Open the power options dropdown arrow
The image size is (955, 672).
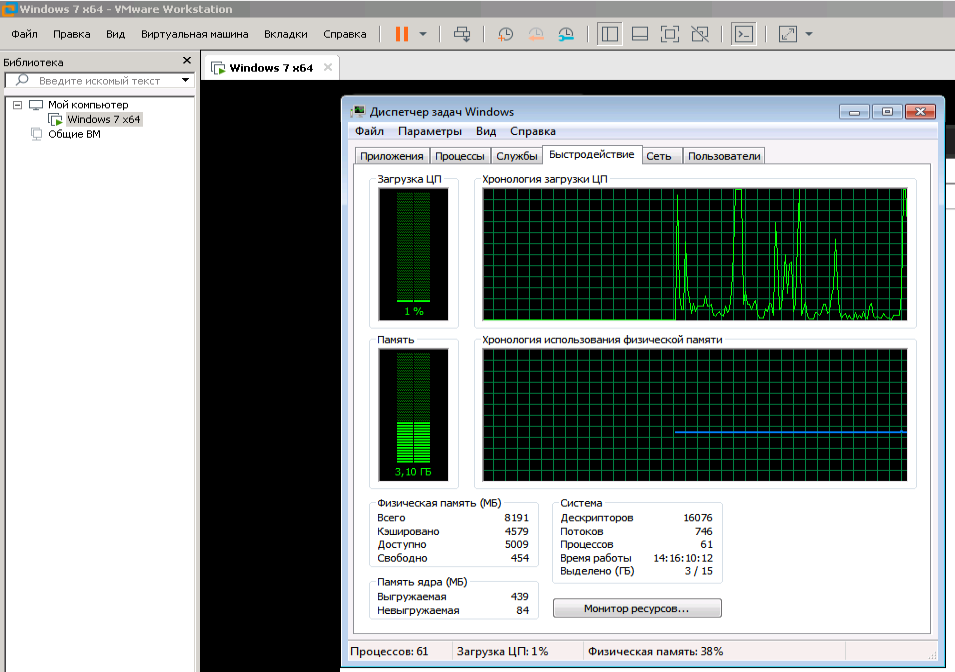[x=423, y=34]
